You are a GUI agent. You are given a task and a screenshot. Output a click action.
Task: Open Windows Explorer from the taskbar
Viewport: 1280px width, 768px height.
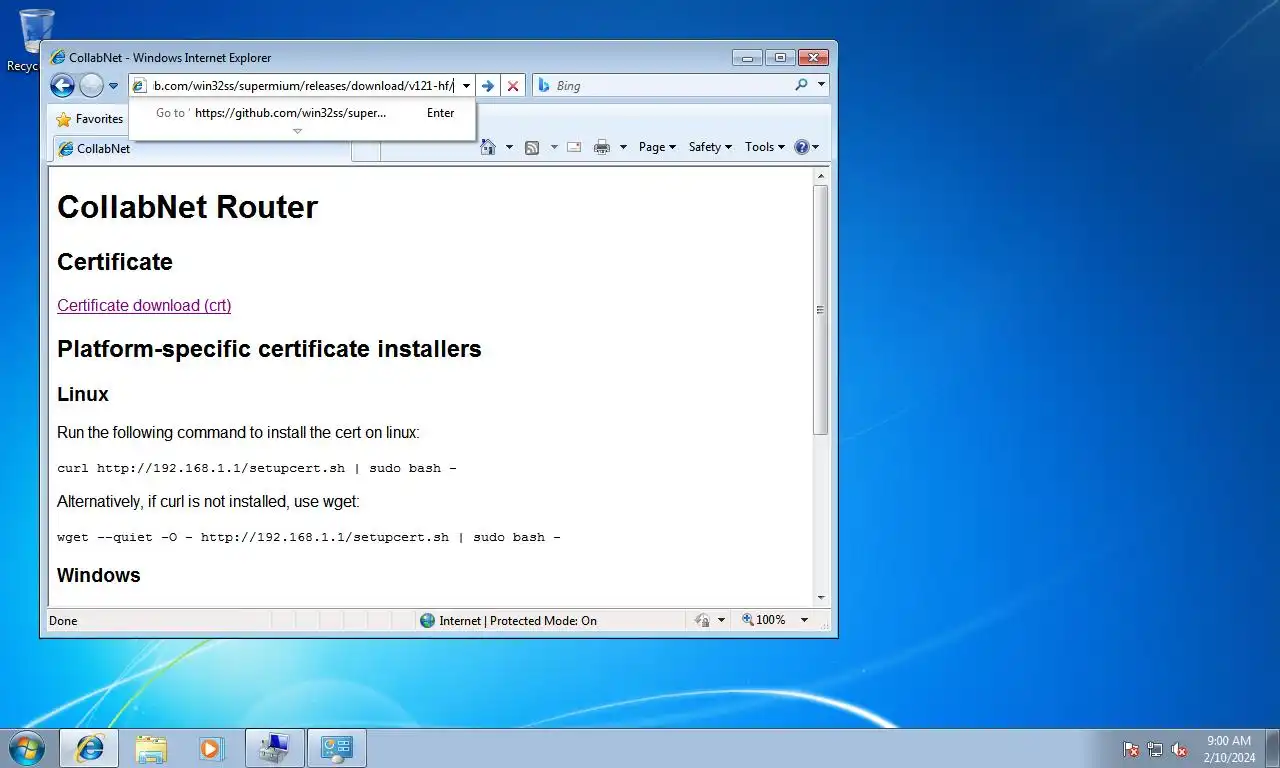151,748
